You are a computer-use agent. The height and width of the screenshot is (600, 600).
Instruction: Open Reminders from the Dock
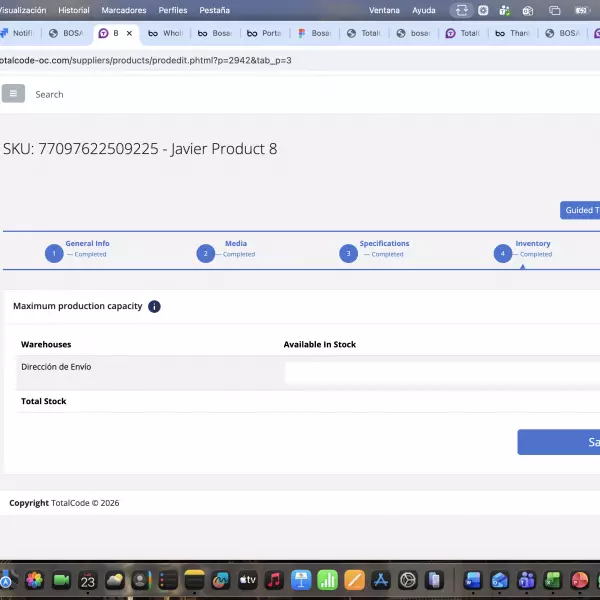168,580
